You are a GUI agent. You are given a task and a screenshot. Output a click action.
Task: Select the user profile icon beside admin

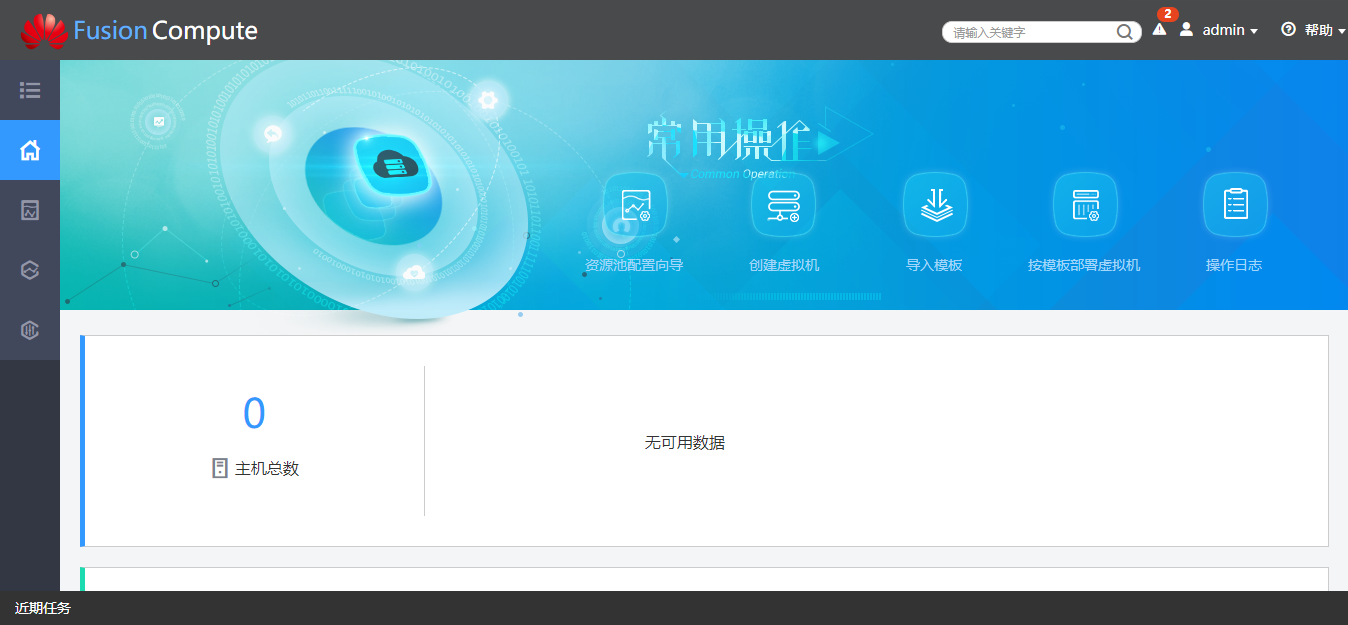pos(1186,30)
